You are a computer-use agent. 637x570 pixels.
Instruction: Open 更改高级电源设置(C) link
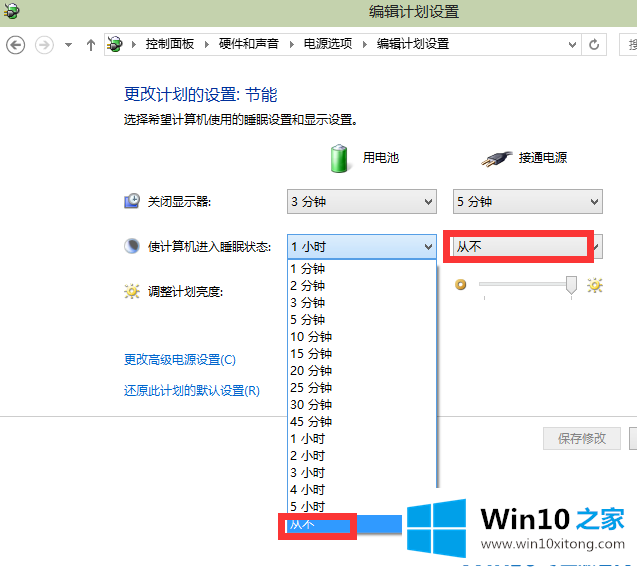pyautogui.click(x=180, y=360)
